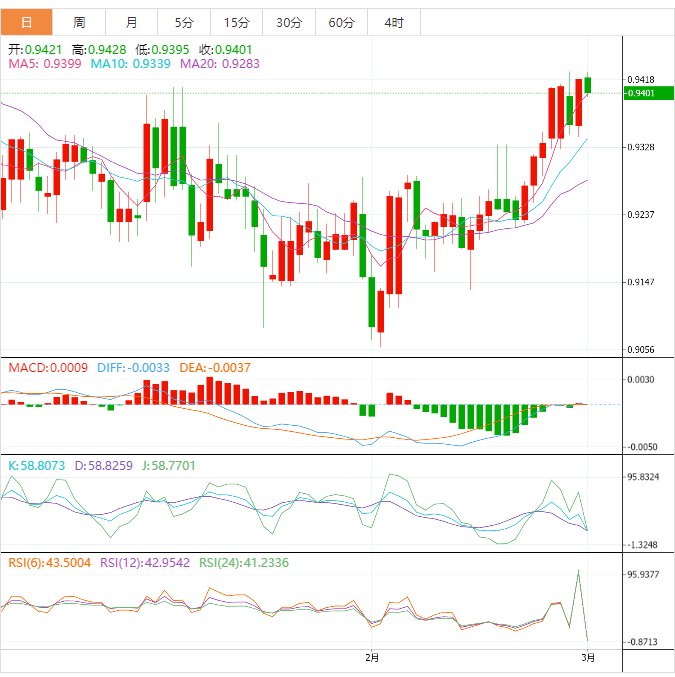Click the green 0.9401 current price tag
675x677 pixels.
point(641,93)
